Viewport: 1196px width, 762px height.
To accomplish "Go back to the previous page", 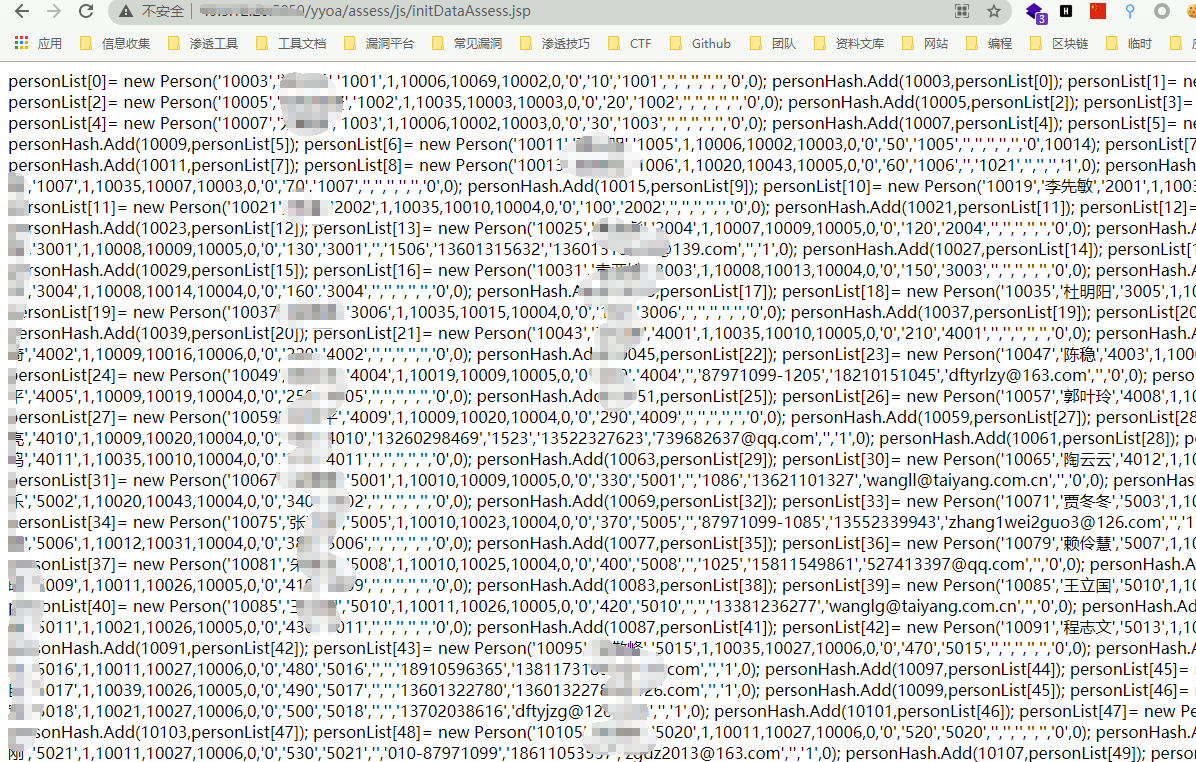I will tap(21, 12).
